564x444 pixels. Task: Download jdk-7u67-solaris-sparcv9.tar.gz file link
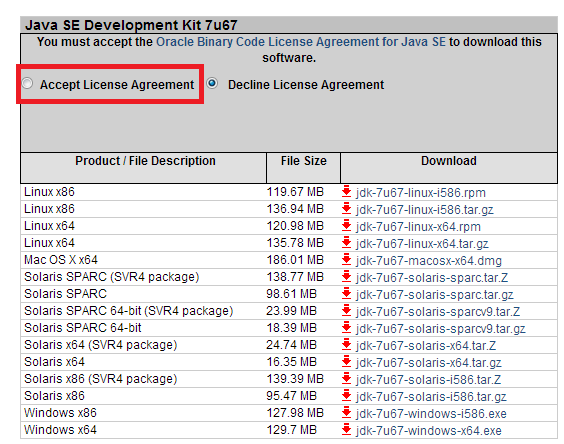pos(441,329)
